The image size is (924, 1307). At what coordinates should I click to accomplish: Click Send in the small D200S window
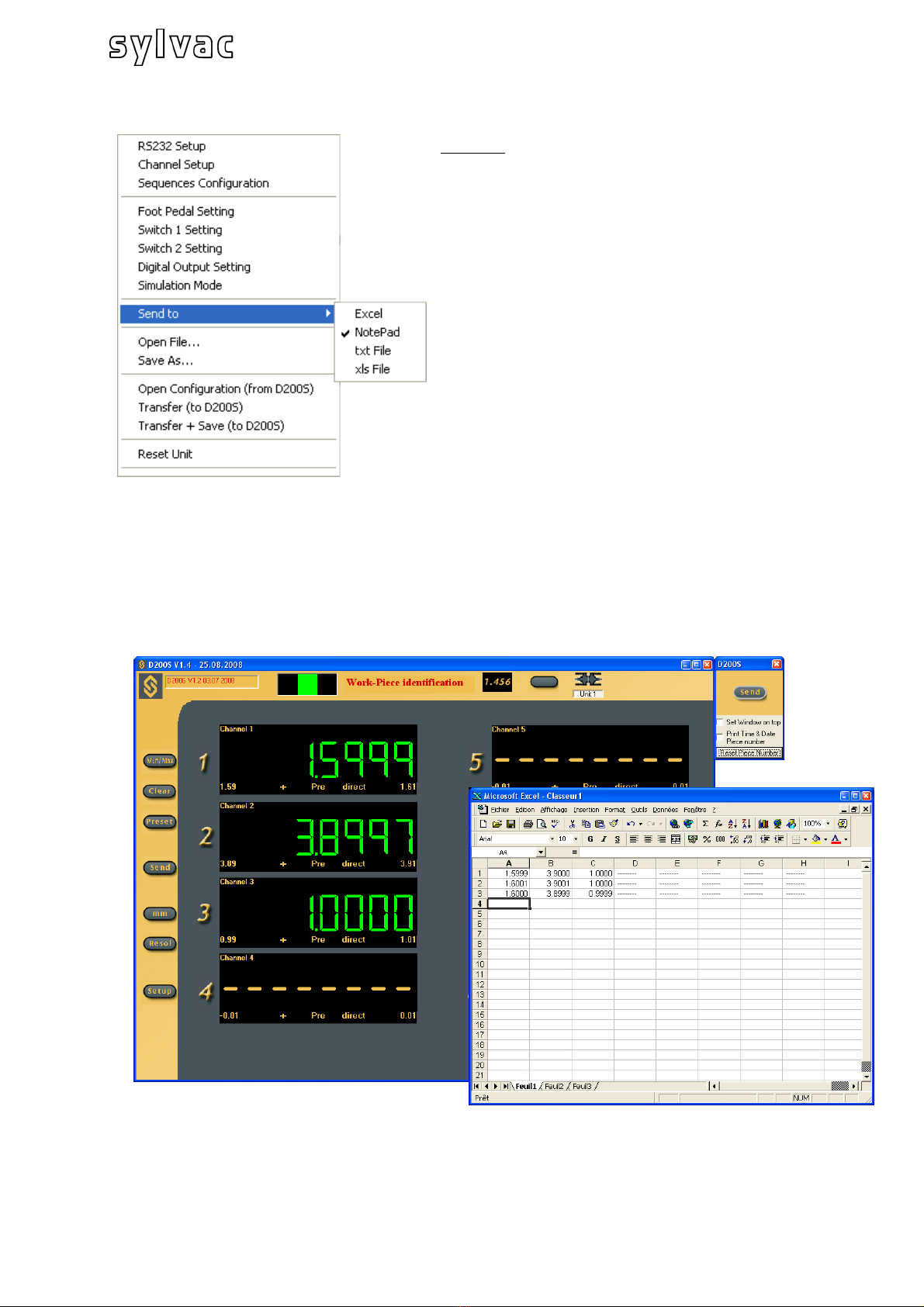click(749, 692)
